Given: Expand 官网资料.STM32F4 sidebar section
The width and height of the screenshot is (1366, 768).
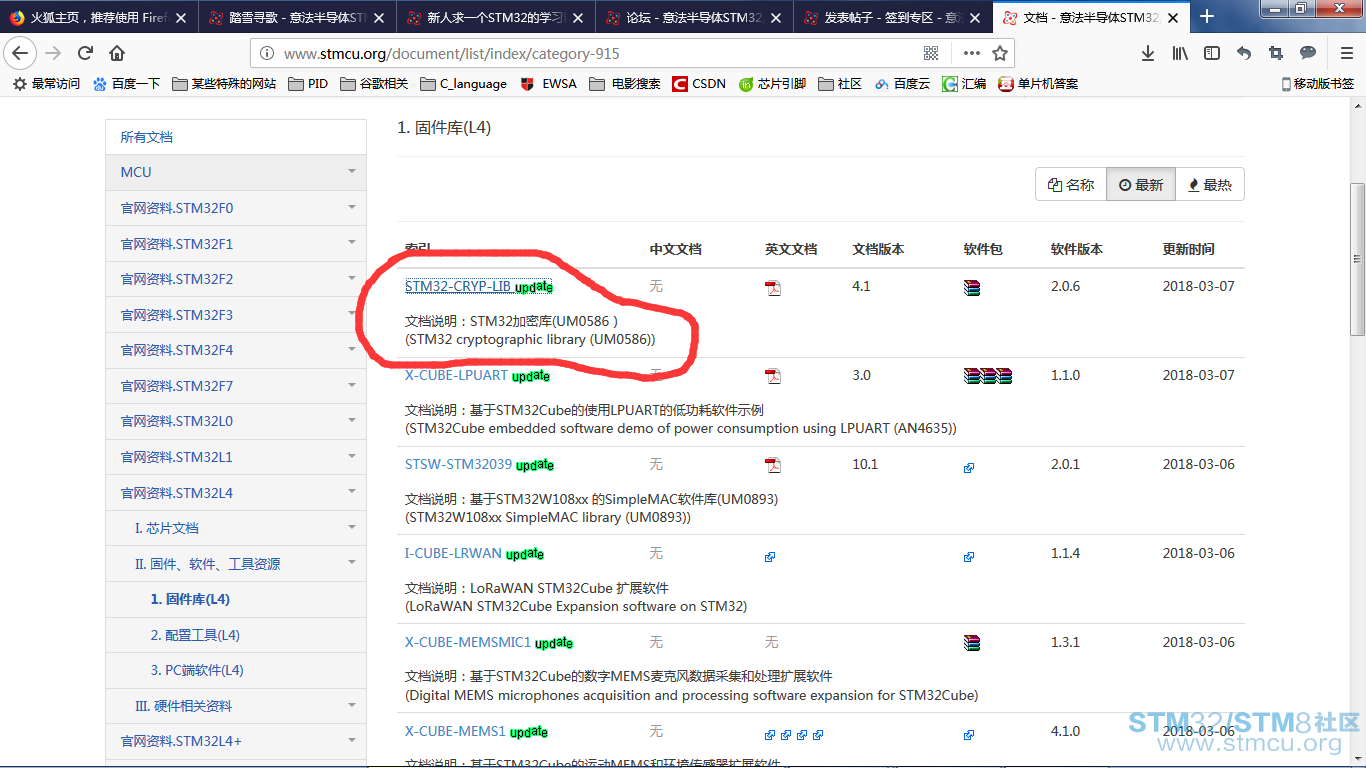Looking at the screenshot, I should [352, 350].
